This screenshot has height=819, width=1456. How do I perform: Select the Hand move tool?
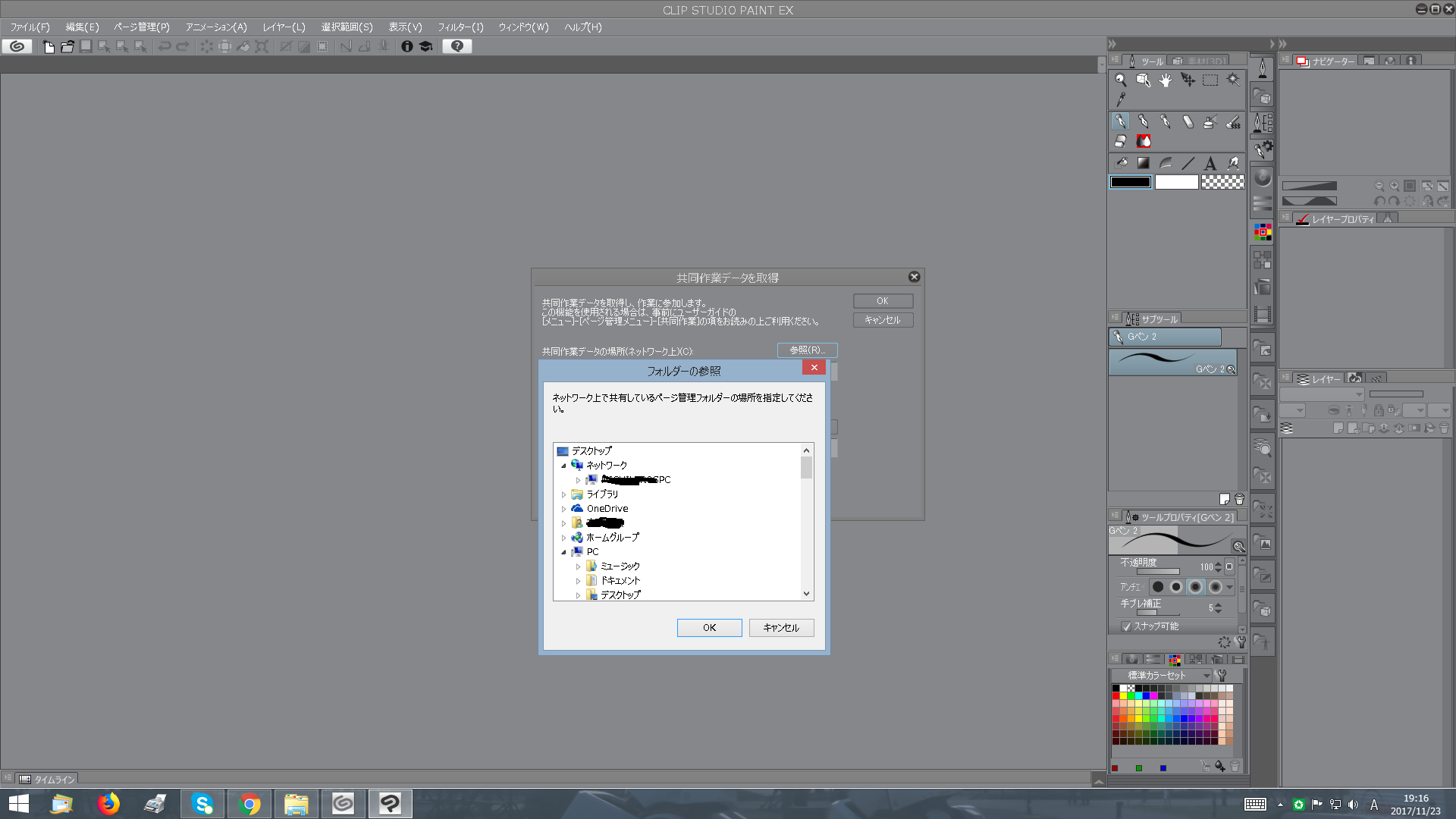[x=1166, y=80]
